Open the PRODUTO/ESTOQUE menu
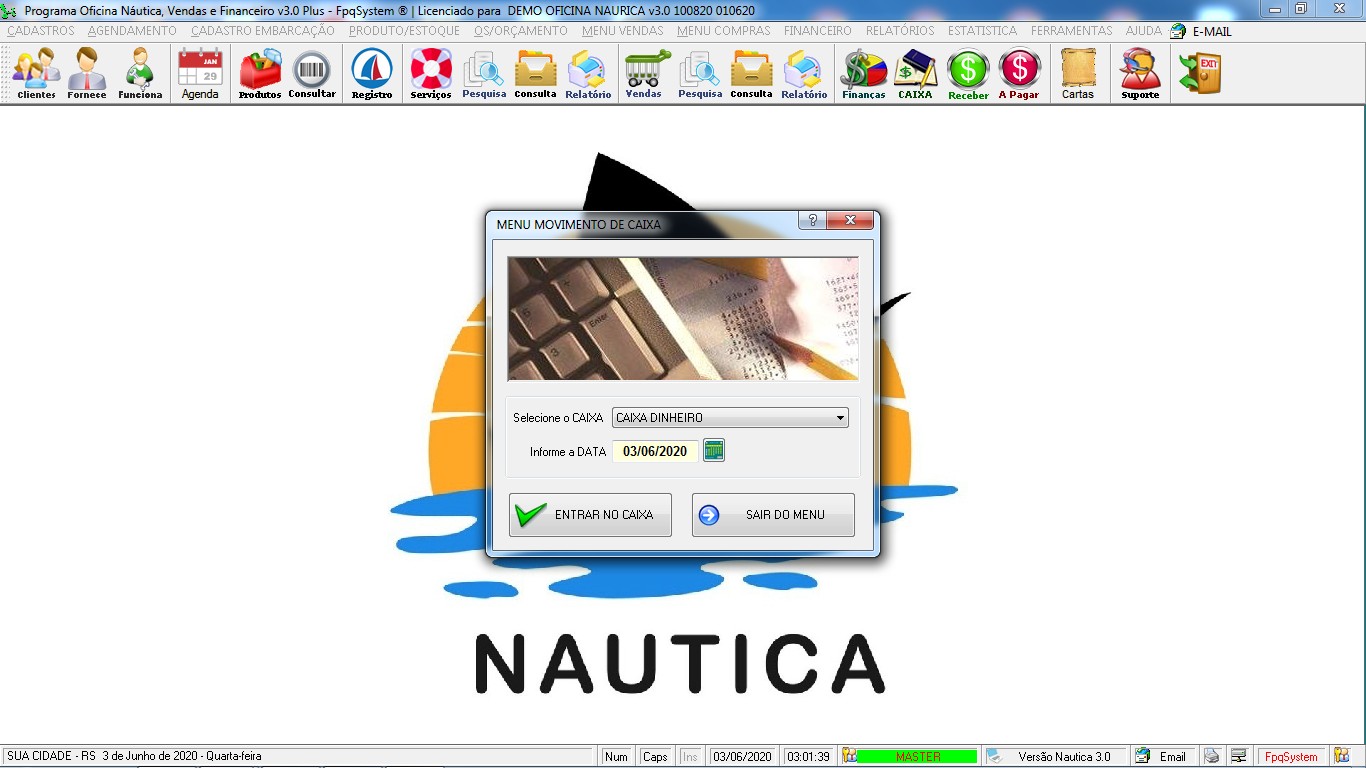Viewport: 1366px width, 768px height. pyautogui.click(x=404, y=31)
